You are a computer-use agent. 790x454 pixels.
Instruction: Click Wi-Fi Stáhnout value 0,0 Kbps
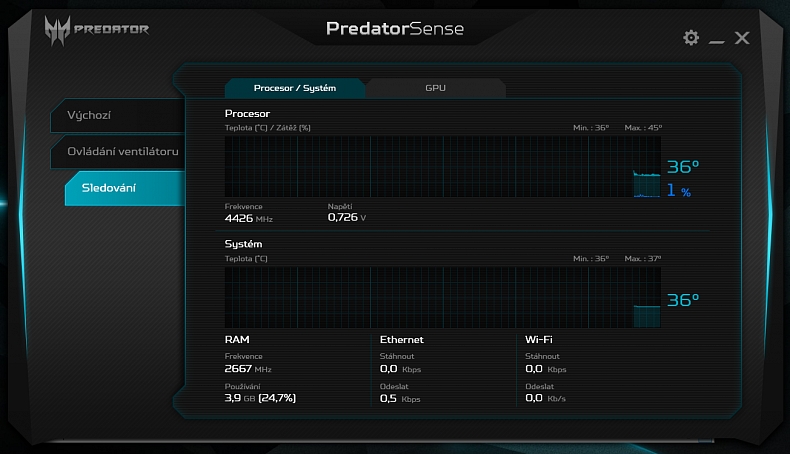point(546,369)
